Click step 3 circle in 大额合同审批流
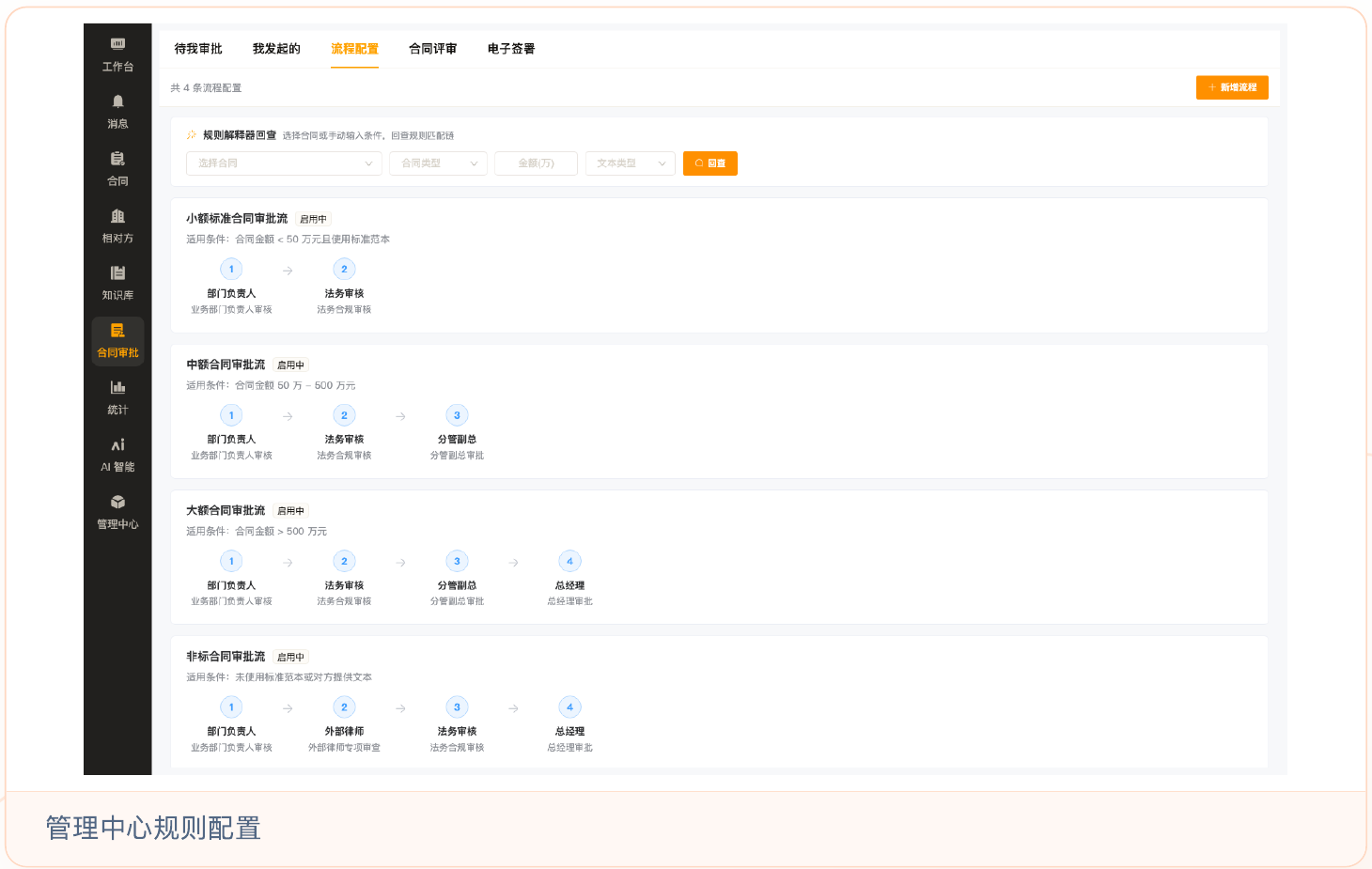The image size is (1372, 869). click(x=457, y=561)
